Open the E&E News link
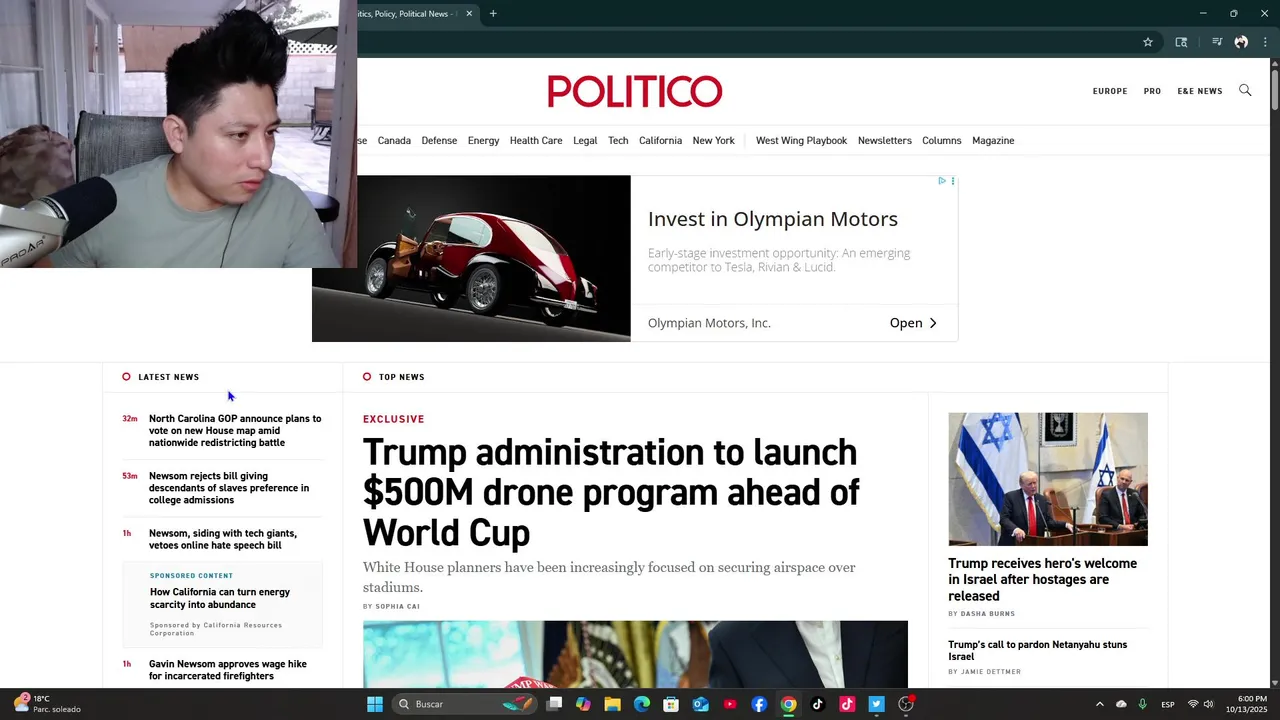Image resolution: width=1280 pixels, height=720 pixels. 1200,91
